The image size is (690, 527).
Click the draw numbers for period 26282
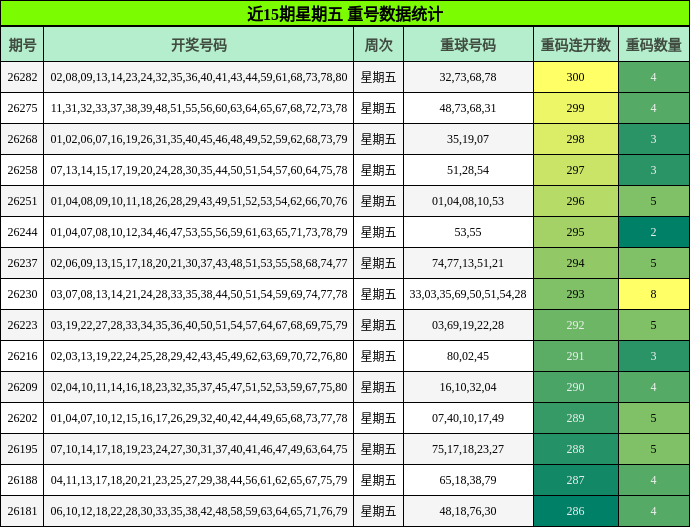tap(199, 77)
